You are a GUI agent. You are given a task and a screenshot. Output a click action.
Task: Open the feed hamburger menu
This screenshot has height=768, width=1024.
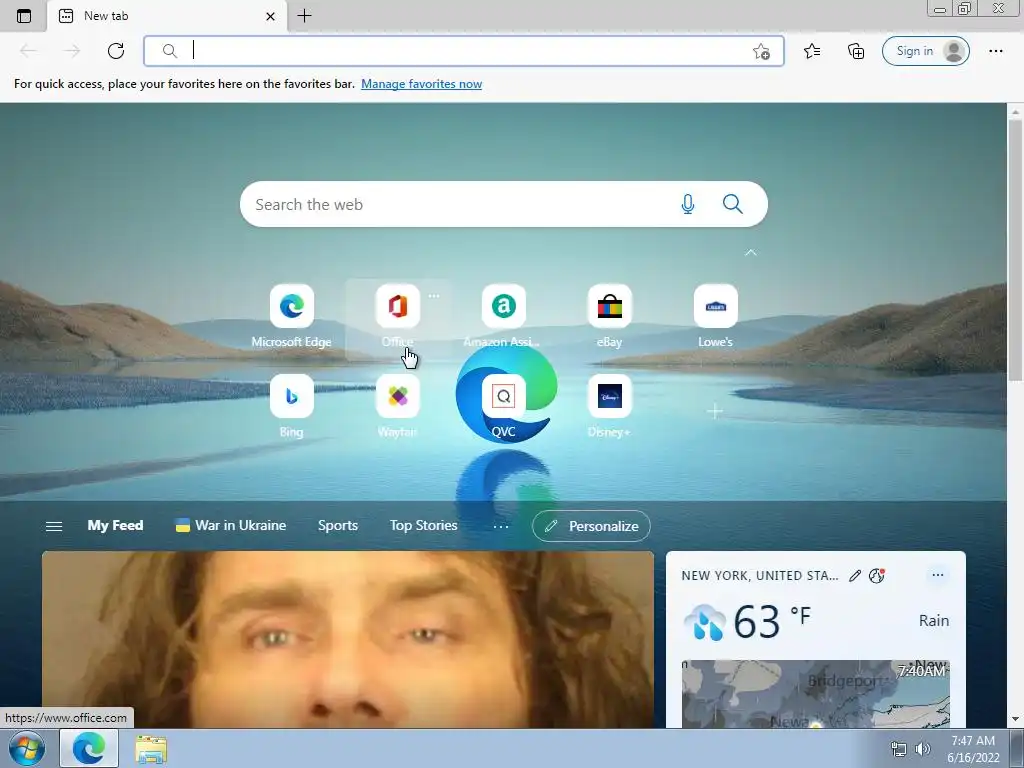[54, 526]
